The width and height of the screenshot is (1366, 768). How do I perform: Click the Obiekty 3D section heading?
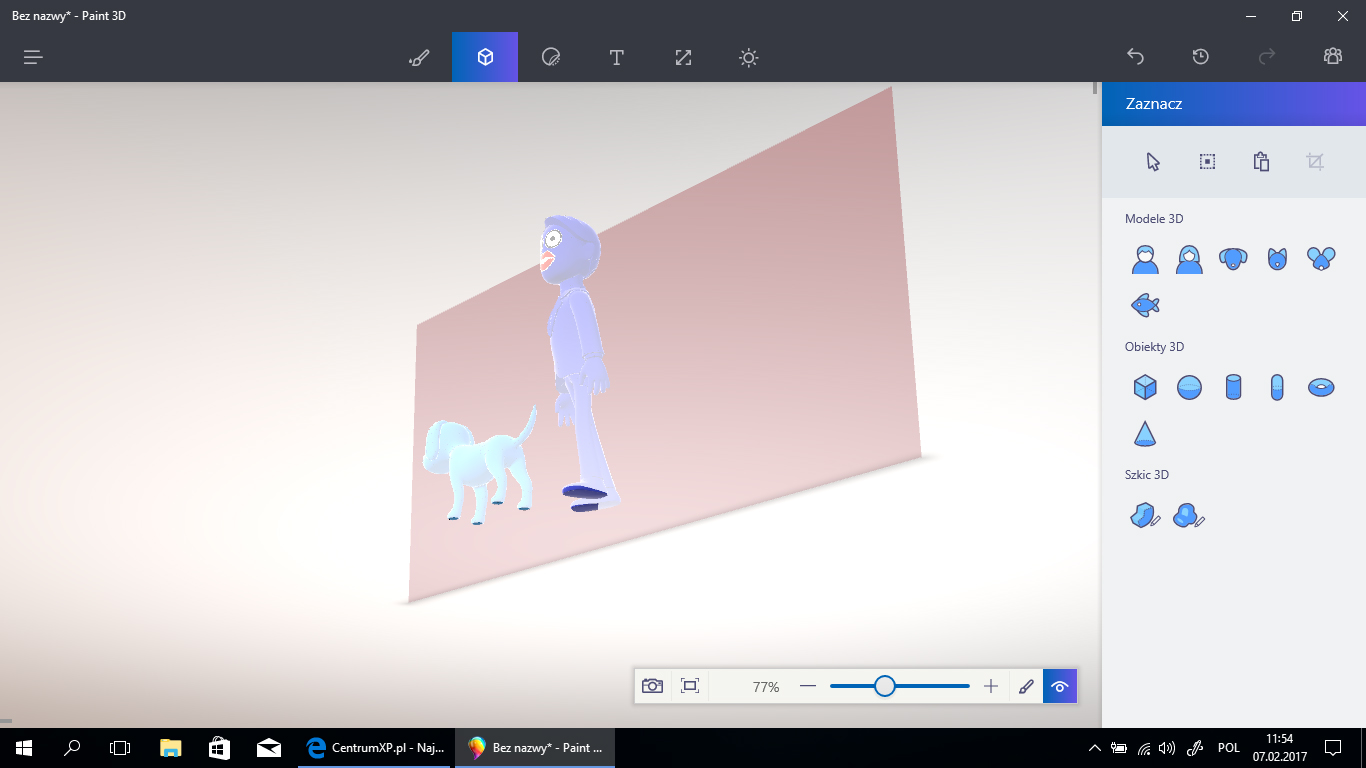click(x=1154, y=347)
